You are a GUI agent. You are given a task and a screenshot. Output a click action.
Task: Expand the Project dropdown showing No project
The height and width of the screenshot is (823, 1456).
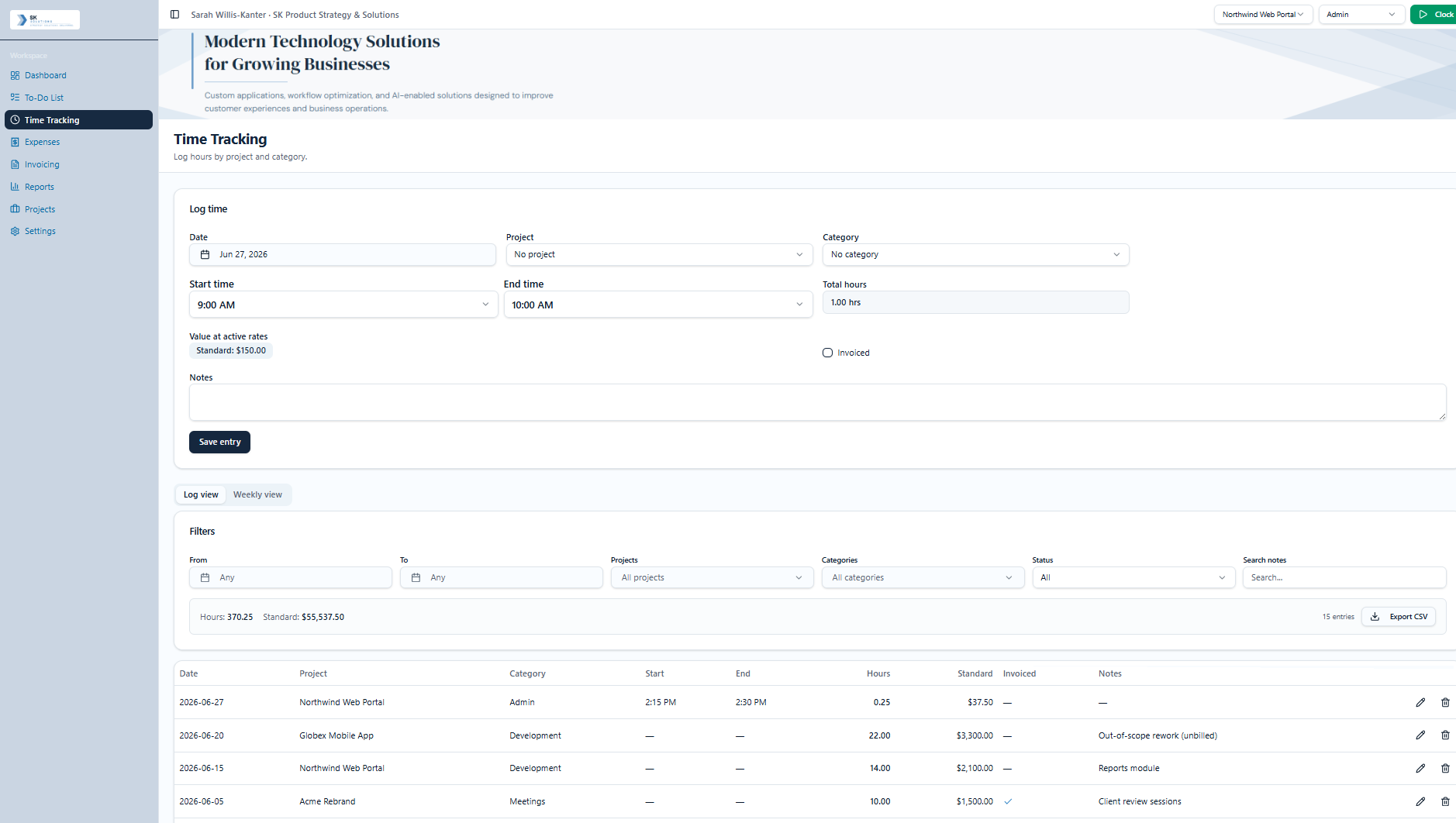tap(659, 254)
